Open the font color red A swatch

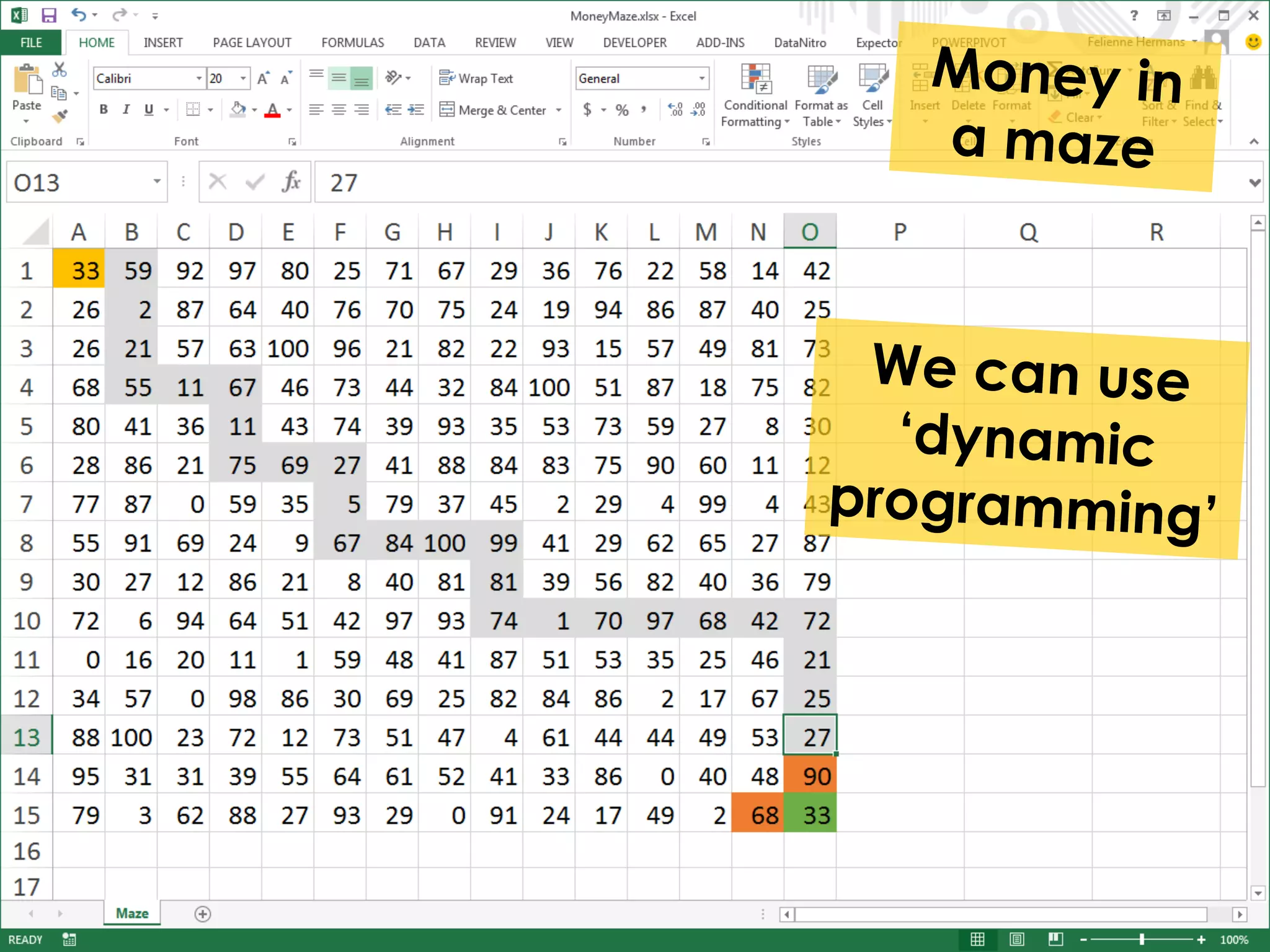pyautogui.click(x=272, y=110)
